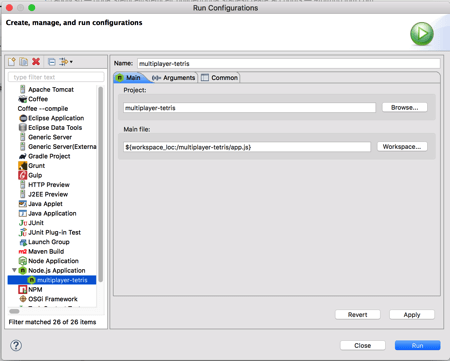450x361 pixels.
Task: Select the Launch Group label
Action: point(49,242)
